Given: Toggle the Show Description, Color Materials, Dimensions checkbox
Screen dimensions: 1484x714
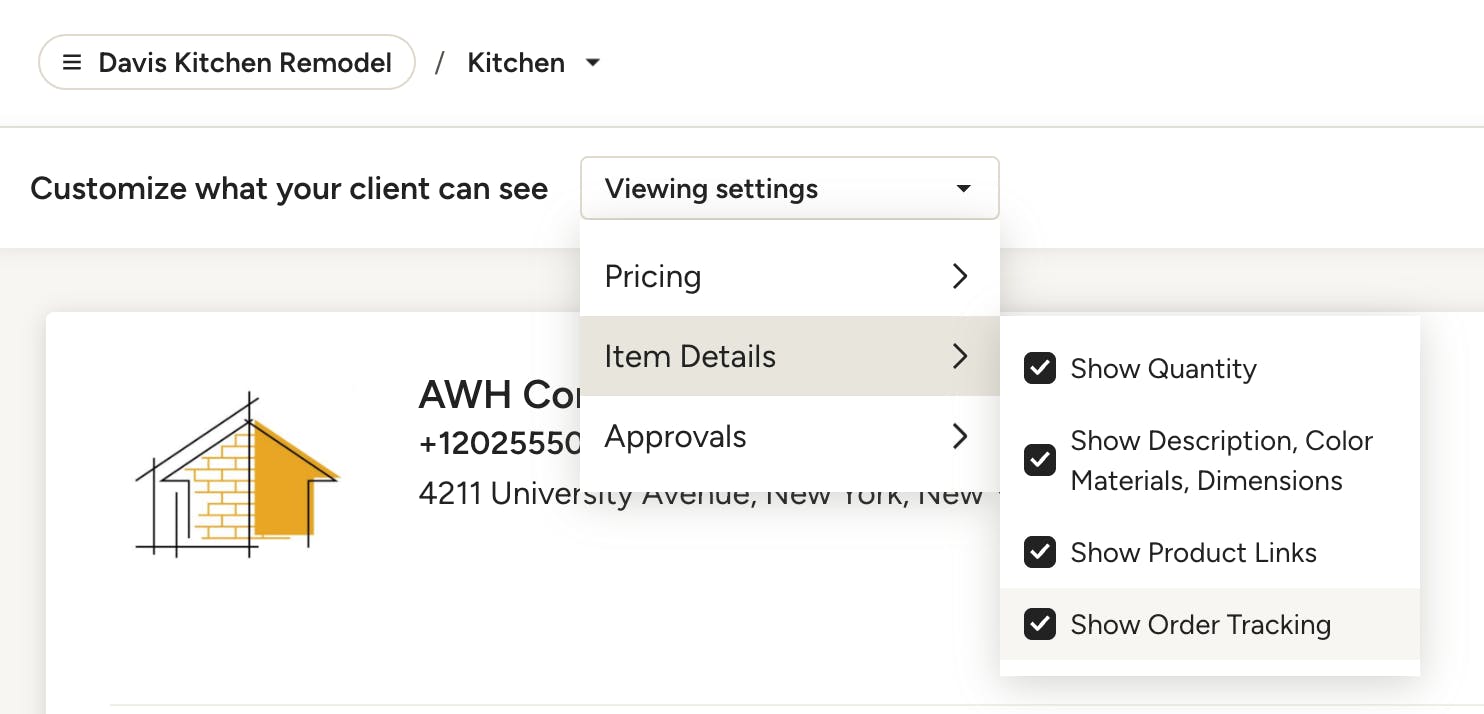Looking at the screenshot, I should coord(1040,460).
